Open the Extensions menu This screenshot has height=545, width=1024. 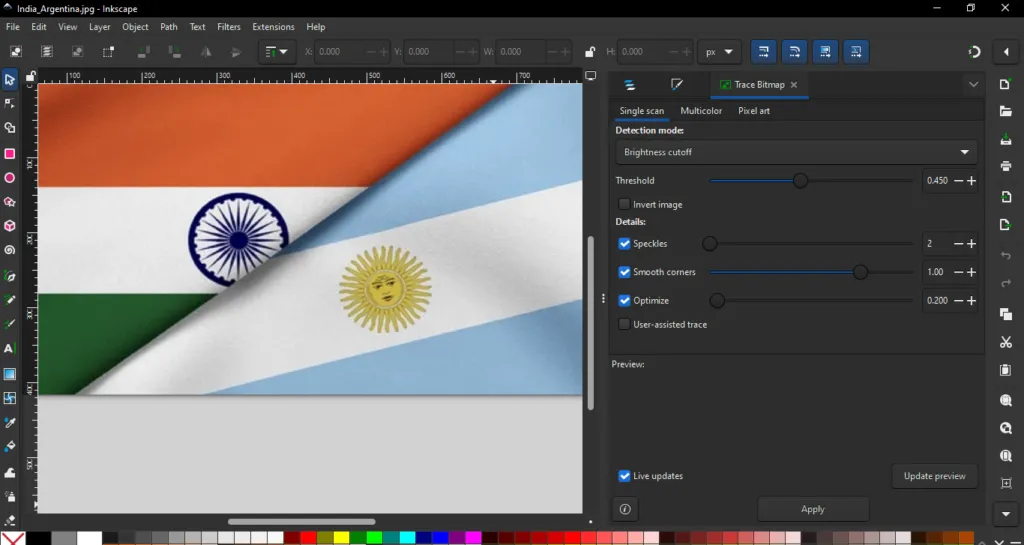tap(273, 27)
